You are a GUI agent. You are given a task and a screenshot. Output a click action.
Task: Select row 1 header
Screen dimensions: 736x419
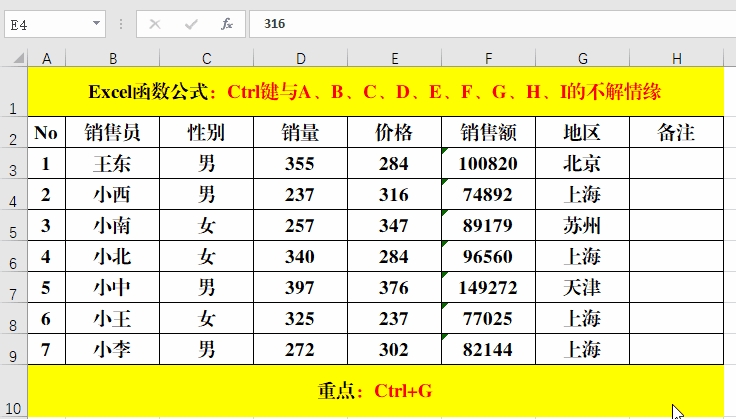tap(14, 92)
